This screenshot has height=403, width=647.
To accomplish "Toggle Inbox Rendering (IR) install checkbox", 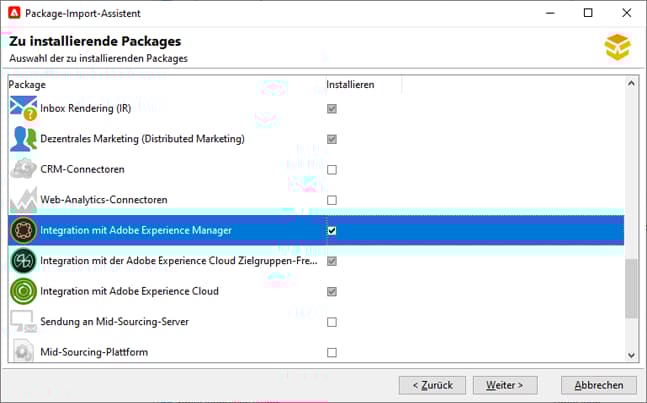I will (x=332, y=108).
